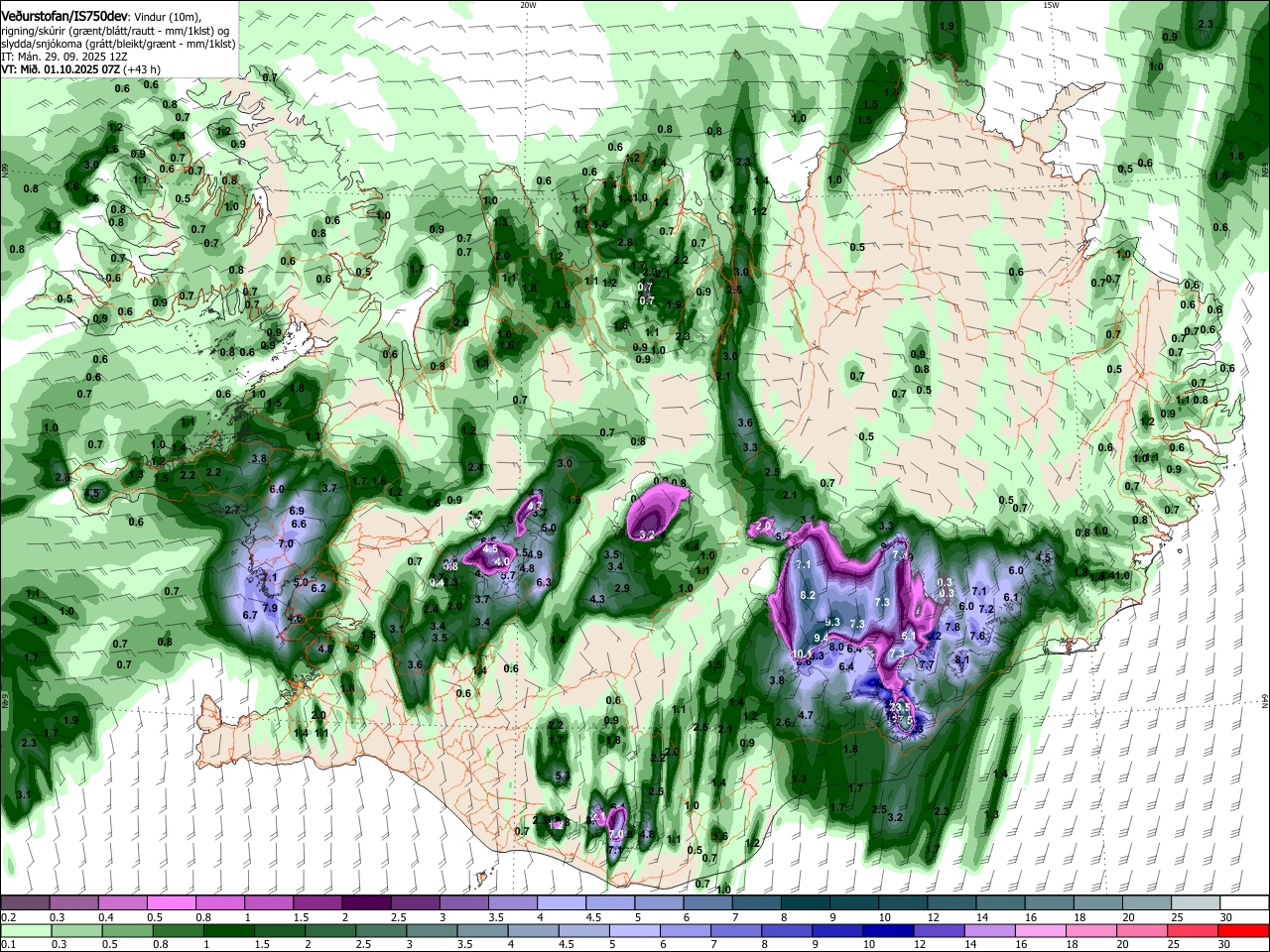Click the '0.1' label starting the rain scale
This screenshot has height=952, width=1270.
coord(8,945)
